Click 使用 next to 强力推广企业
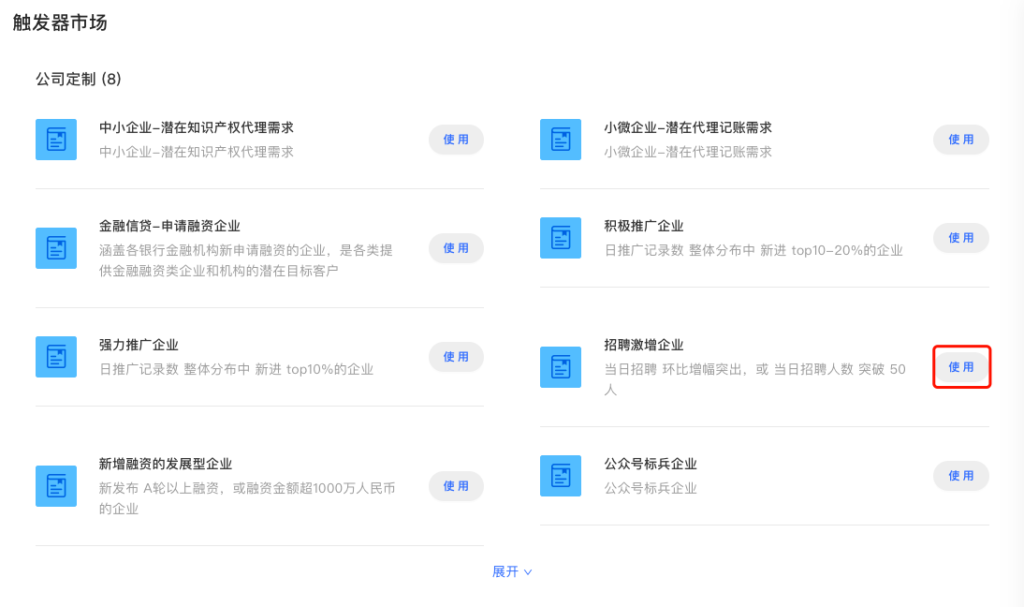 [x=456, y=357]
